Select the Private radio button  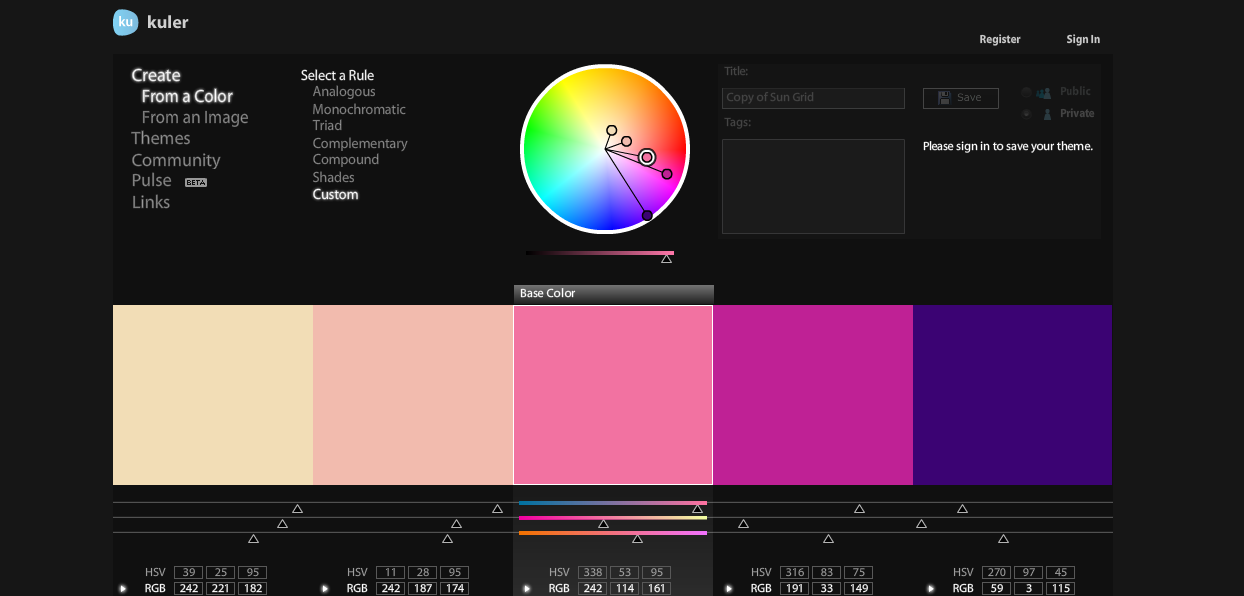(1026, 114)
